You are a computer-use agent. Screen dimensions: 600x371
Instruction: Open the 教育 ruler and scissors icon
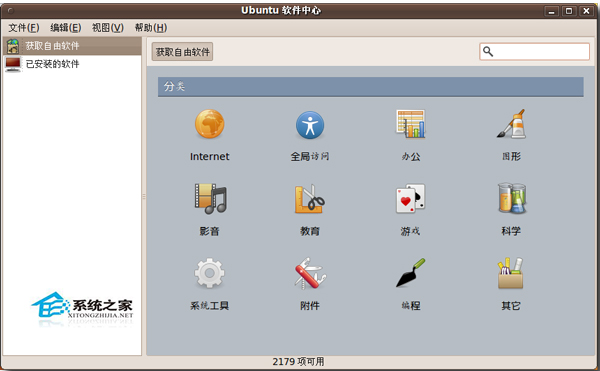click(x=310, y=198)
